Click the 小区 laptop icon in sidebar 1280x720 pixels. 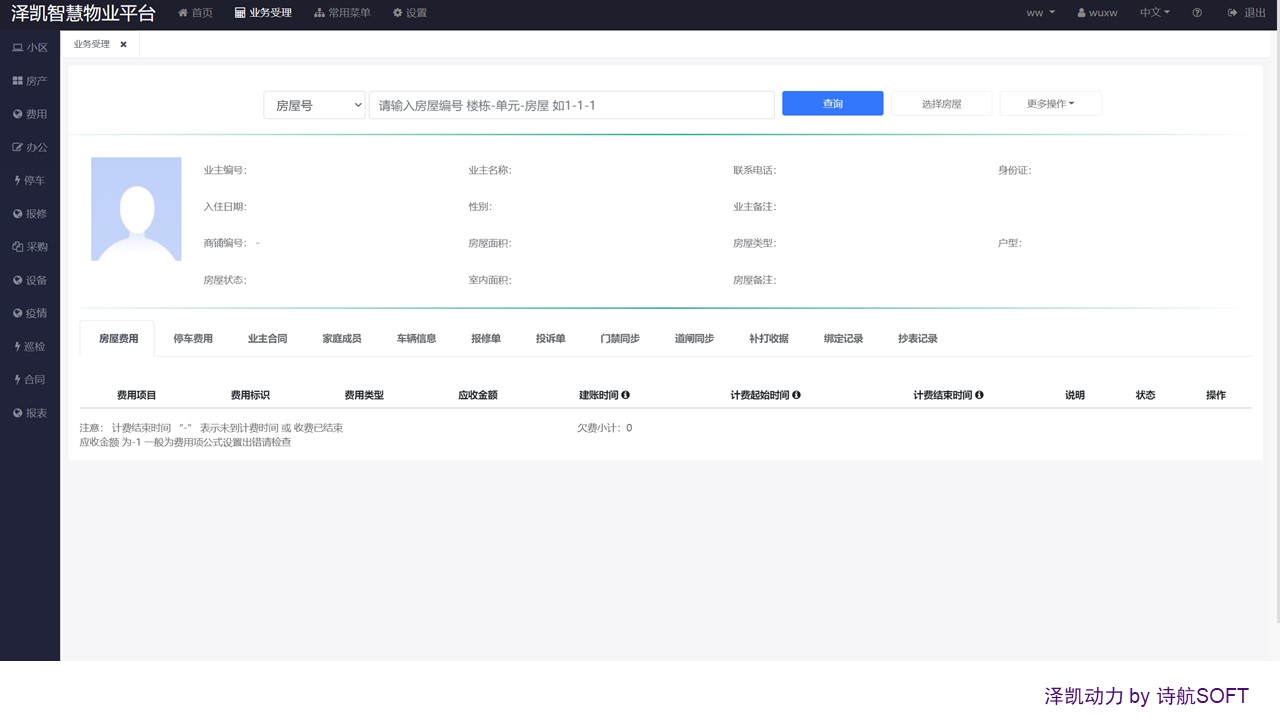(x=18, y=48)
